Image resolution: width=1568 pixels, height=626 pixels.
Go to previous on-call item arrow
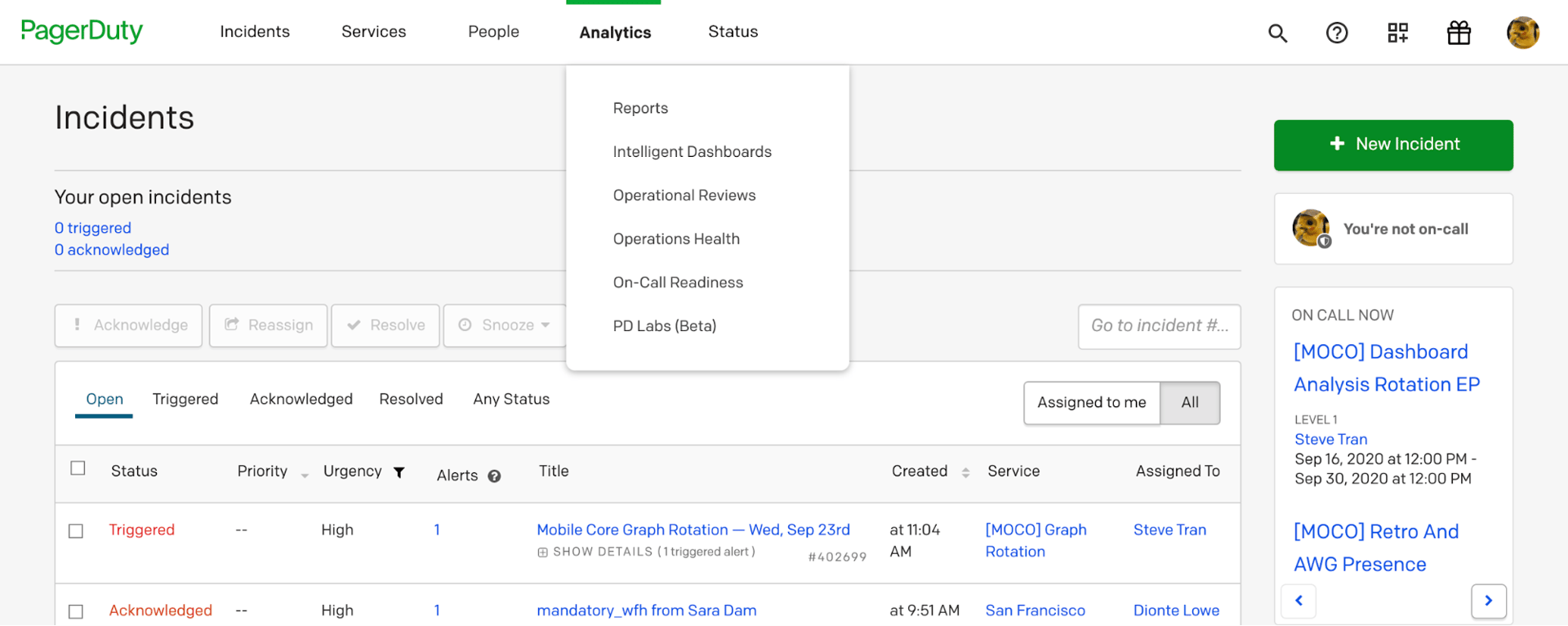click(1298, 601)
